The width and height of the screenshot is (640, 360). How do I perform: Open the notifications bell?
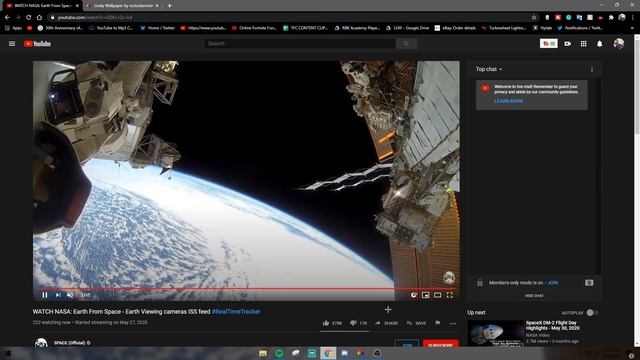pyautogui.click(x=600, y=44)
